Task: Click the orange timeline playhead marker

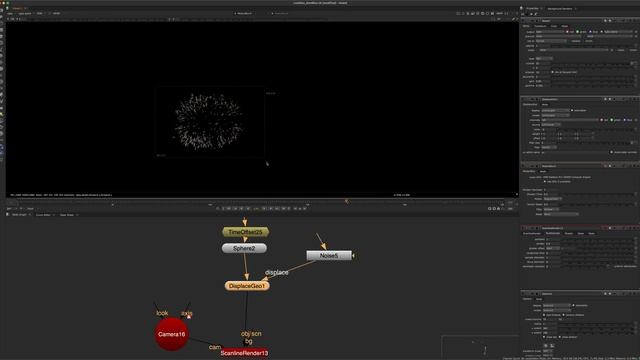Action: pos(346,201)
